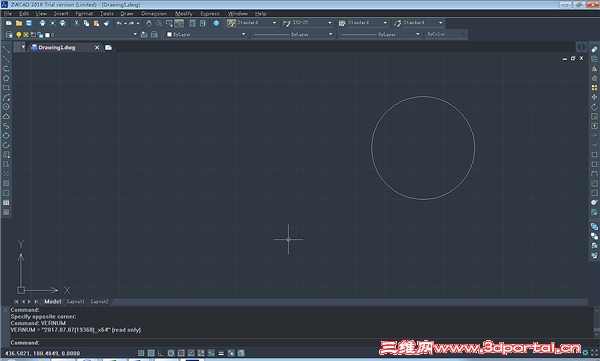Image resolution: width=600 pixels, height=361 pixels.
Task: Open the table style Standard dropdown
Action: click(x=385, y=23)
